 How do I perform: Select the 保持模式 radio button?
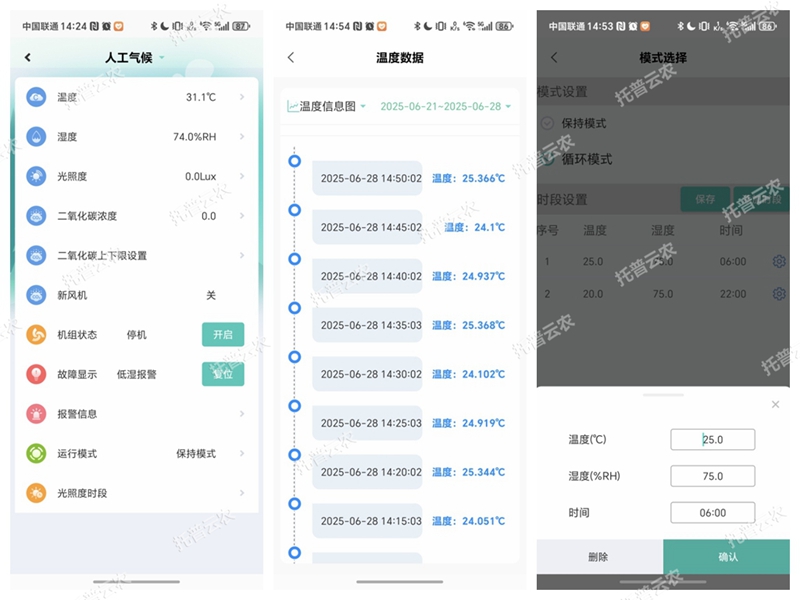pos(549,121)
